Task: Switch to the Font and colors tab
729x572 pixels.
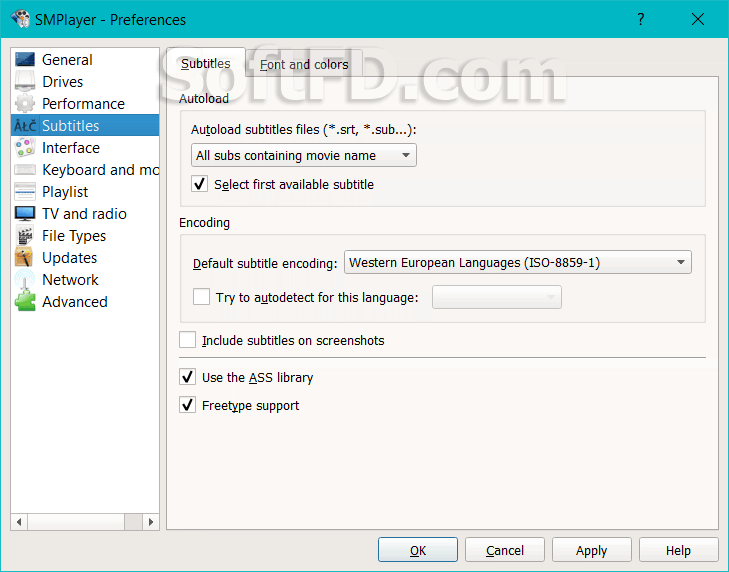Action: pos(304,64)
